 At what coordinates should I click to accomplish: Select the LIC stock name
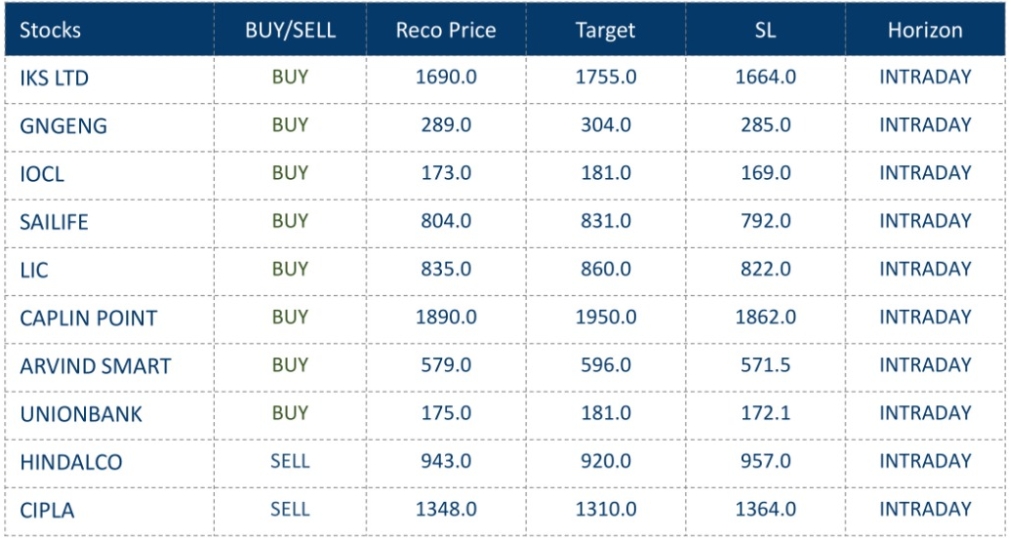pyautogui.click(x=34, y=270)
